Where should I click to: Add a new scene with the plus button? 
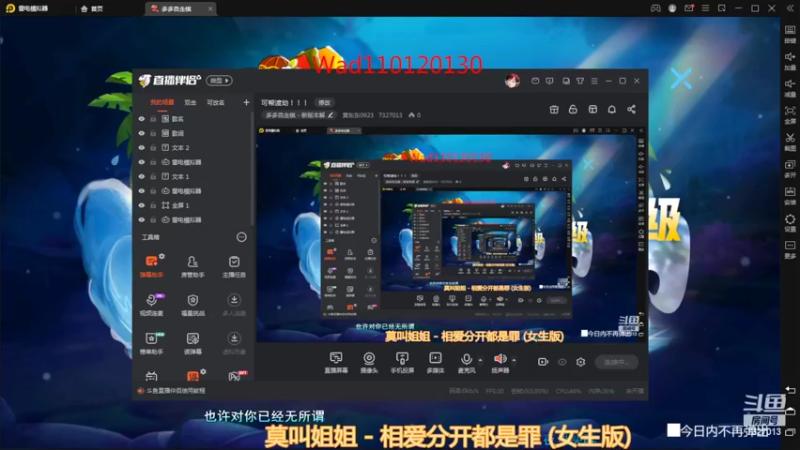click(x=246, y=103)
